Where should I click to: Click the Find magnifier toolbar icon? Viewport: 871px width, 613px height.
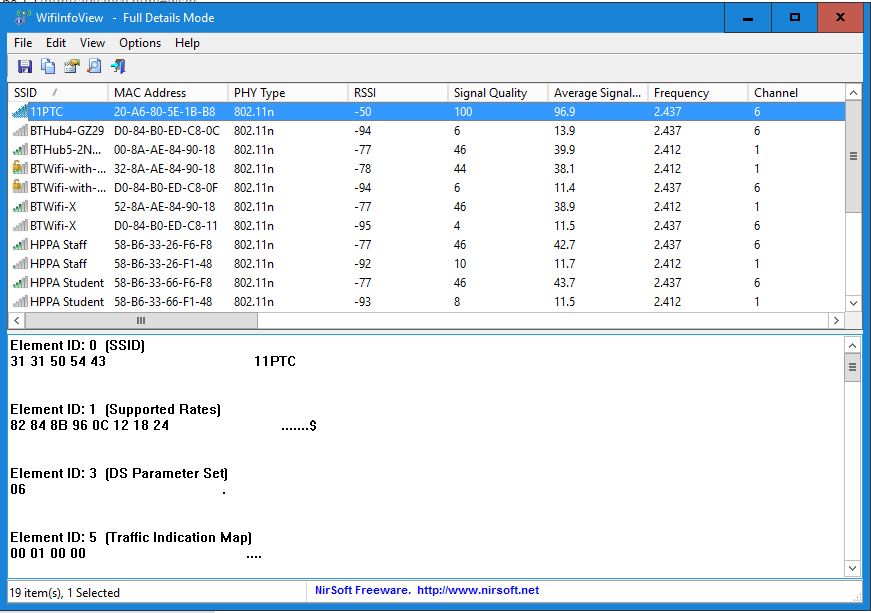point(94,67)
